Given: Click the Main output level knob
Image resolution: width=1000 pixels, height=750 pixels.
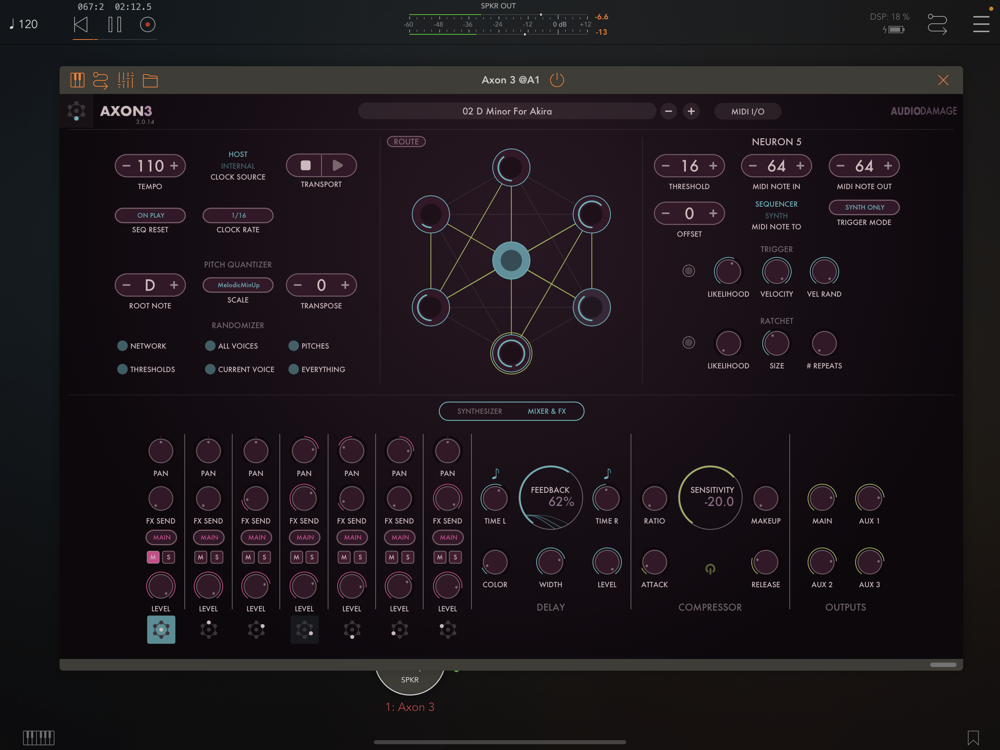Looking at the screenshot, I should [821, 498].
